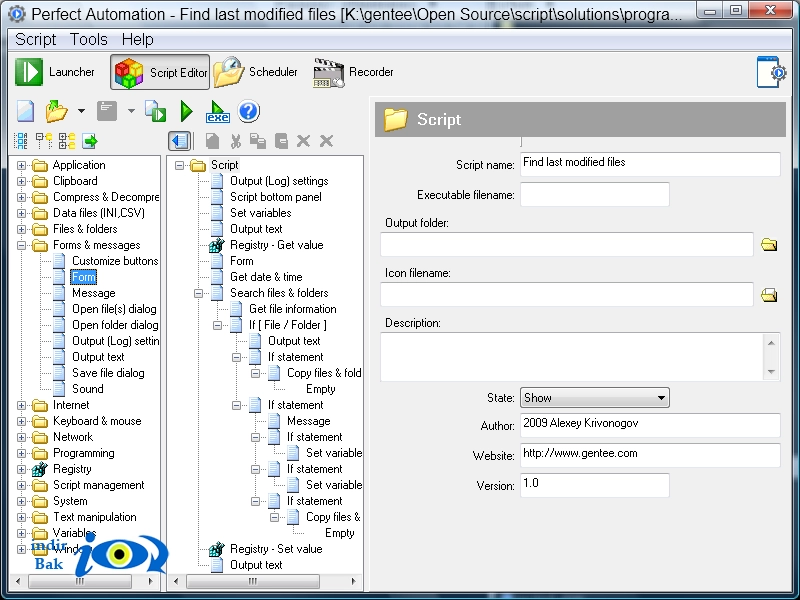Run the script with the green play arrow
Screen dimensions: 800x600
[x=187, y=111]
